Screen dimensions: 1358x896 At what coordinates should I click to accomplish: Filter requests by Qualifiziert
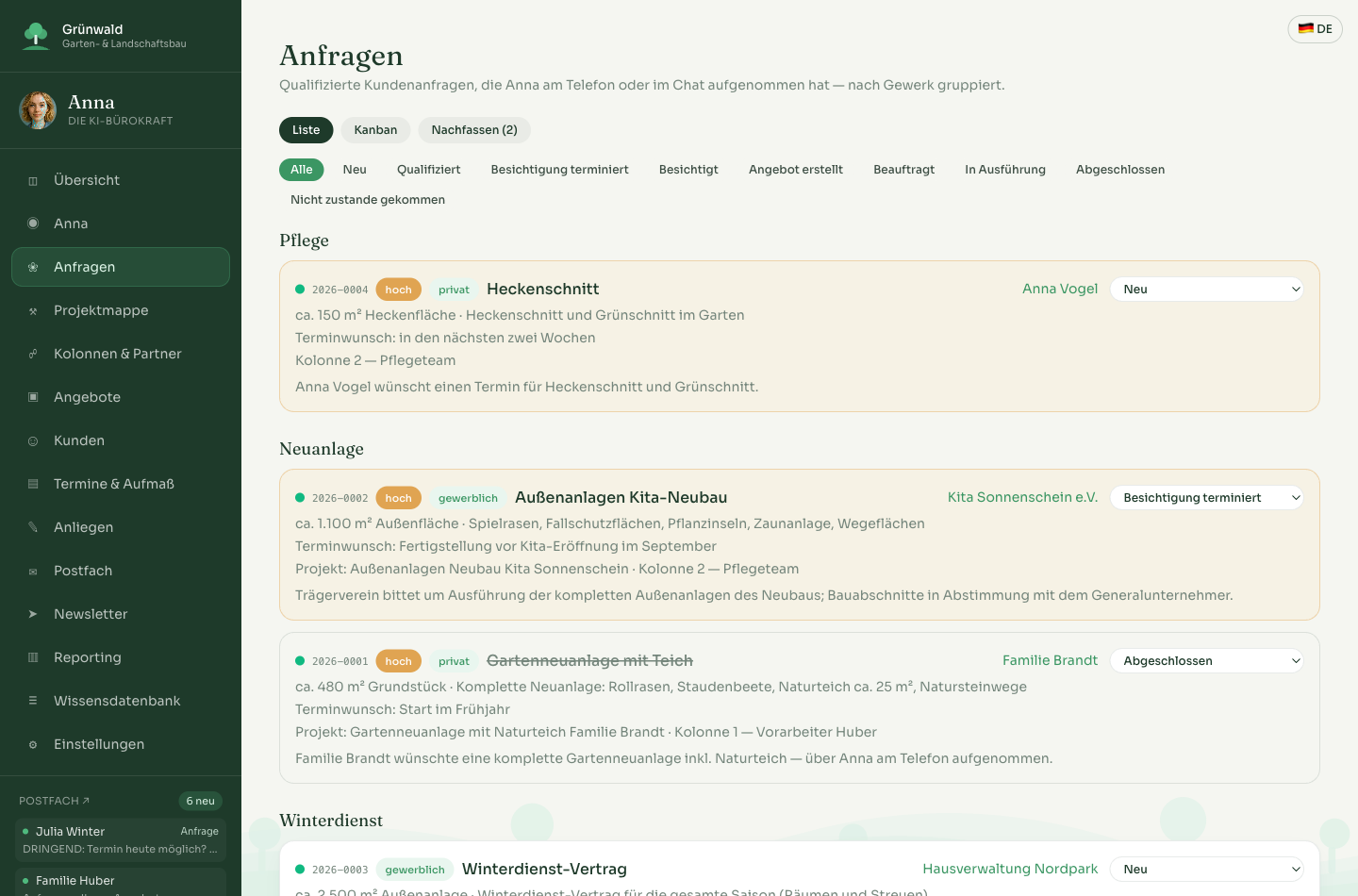(429, 170)
